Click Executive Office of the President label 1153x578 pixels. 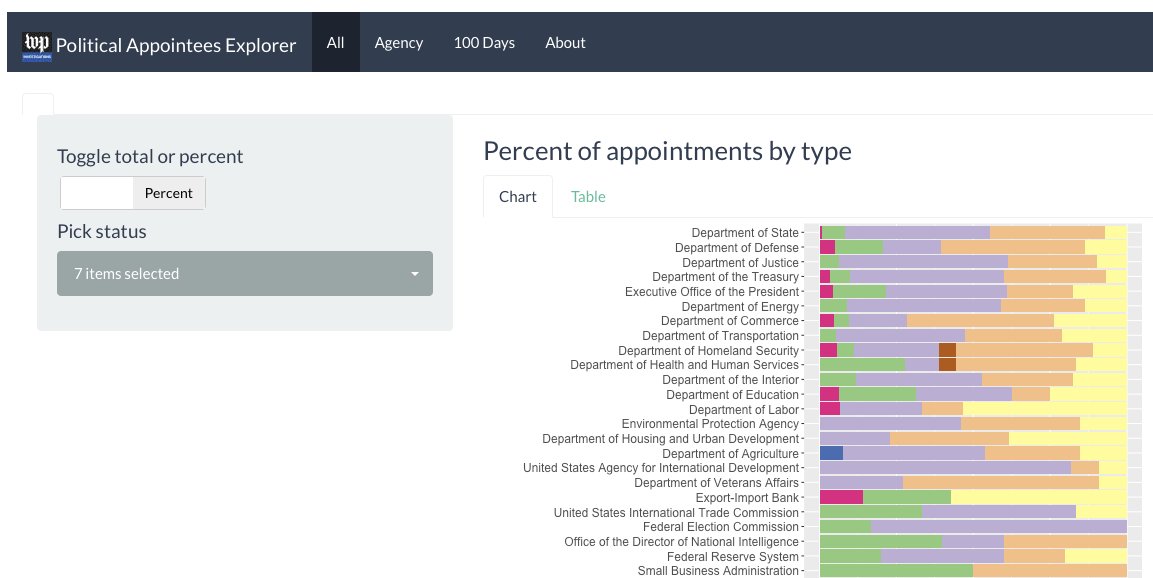click(712, 292)
